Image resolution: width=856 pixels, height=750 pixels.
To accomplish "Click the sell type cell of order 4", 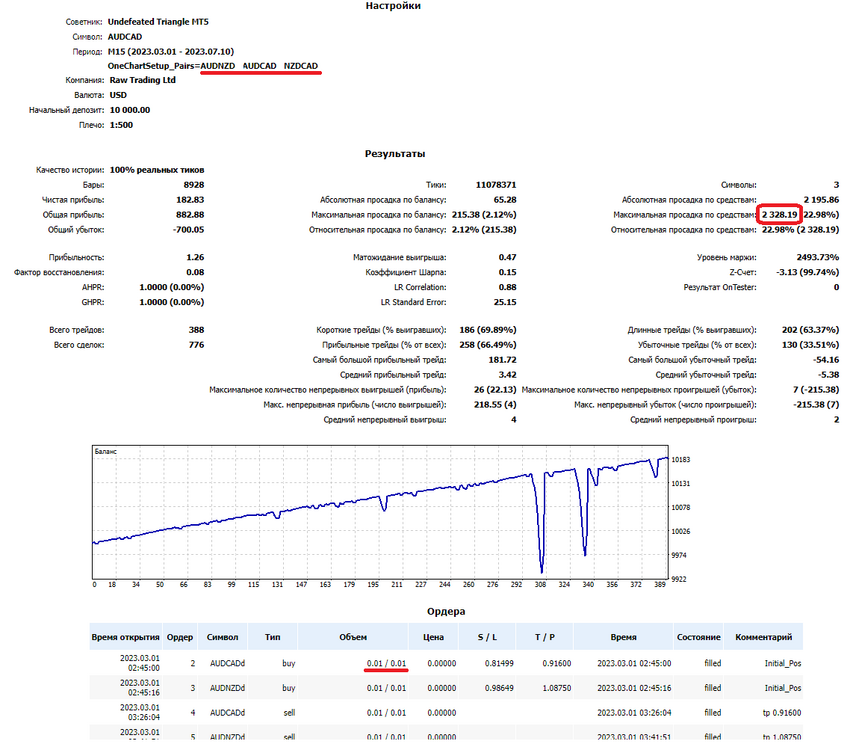I will click(x=289, y=712).
